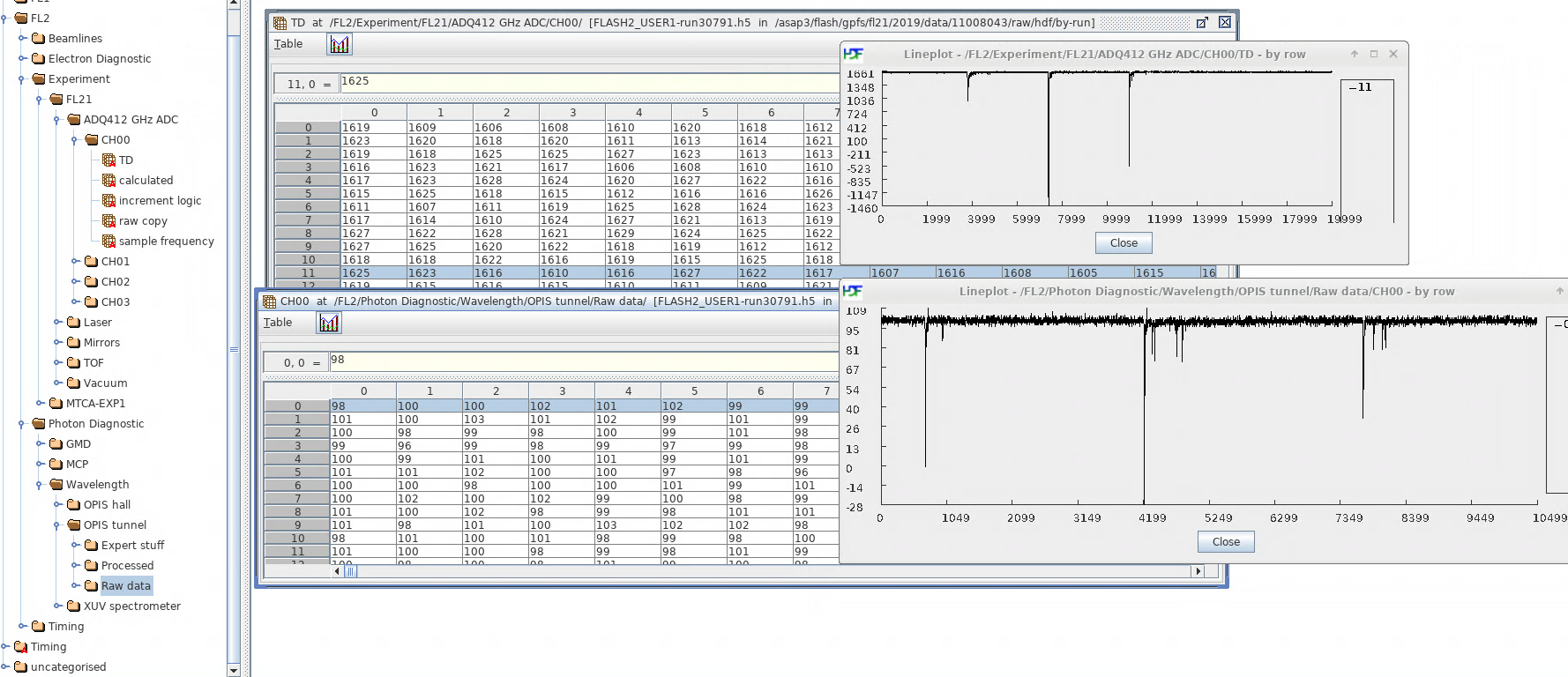Screen dimensions: 1568x677
Task: Expand the Laser group node
Action: point(57,322)
